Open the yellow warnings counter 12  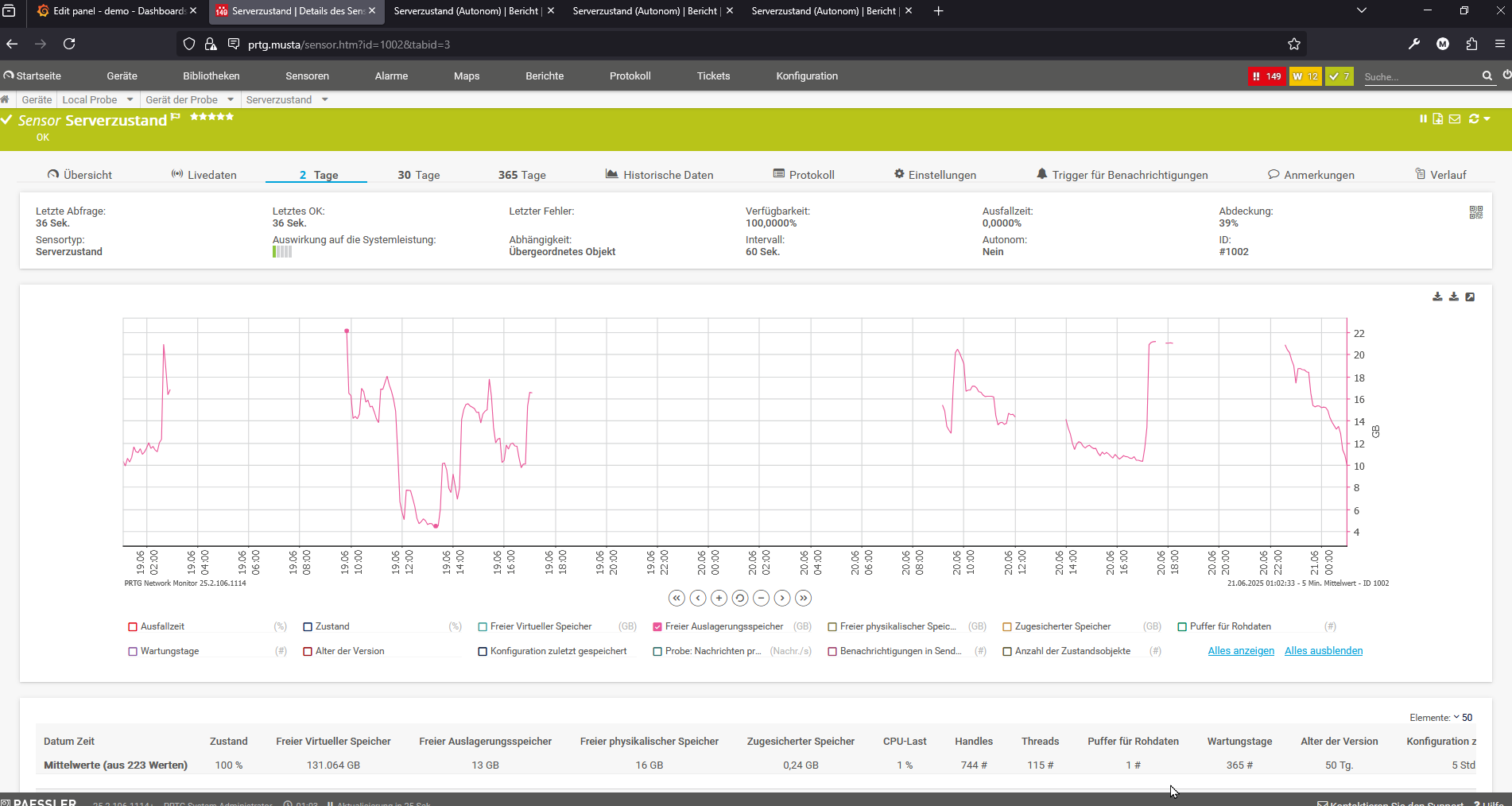point(1305,76)
